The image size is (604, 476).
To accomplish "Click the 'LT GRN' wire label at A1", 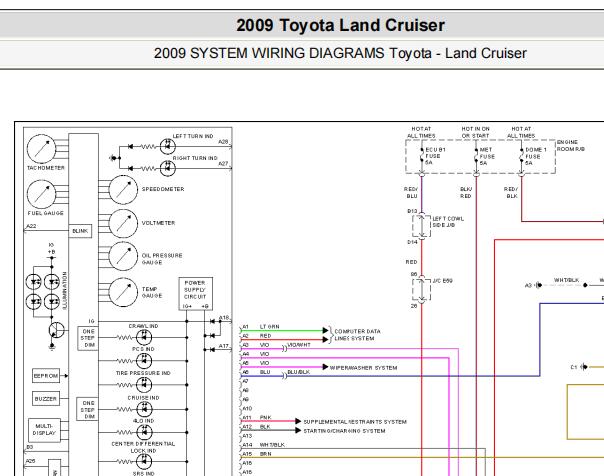I will coord(270,327).
